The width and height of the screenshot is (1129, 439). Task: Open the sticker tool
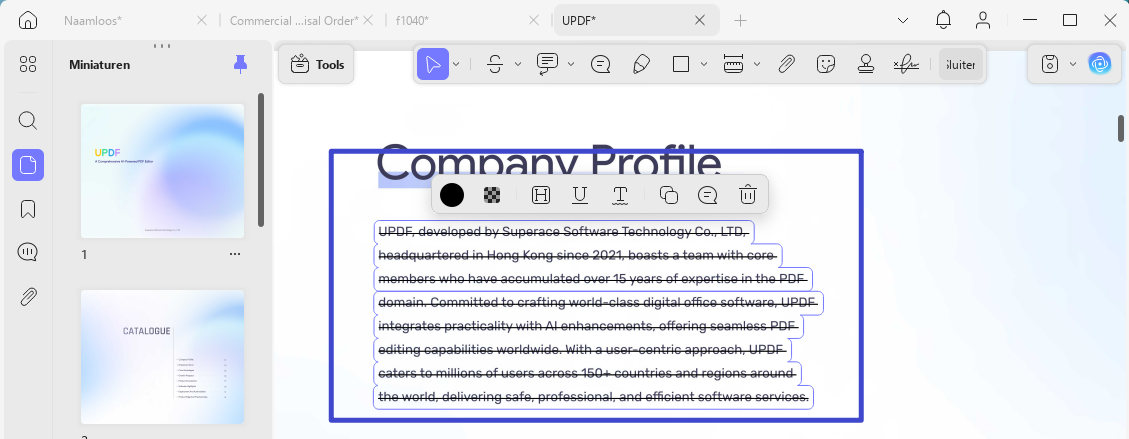coord(826,65)
